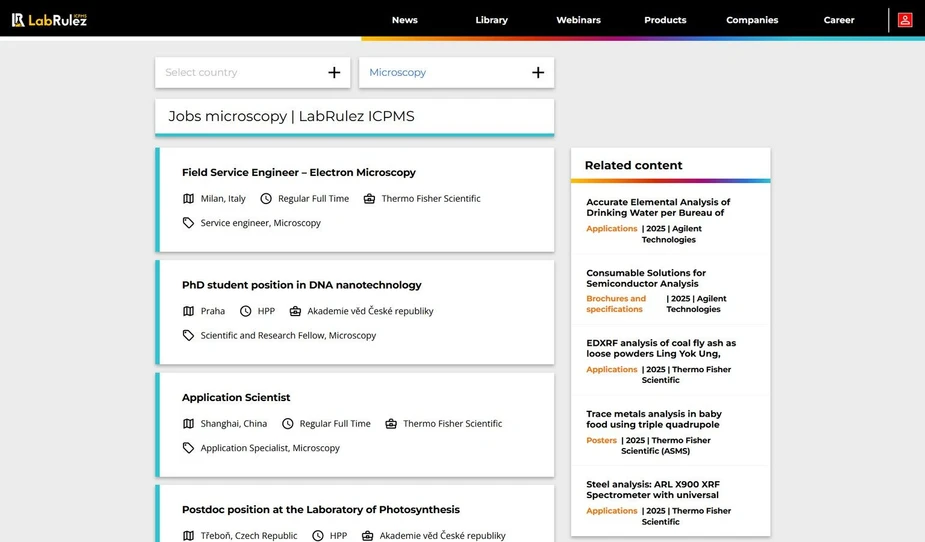Click Jobs microscopy | LabRulez ICPMS heading
The width and height of the screenshot is (925, 542).
(x=291, y=116)
